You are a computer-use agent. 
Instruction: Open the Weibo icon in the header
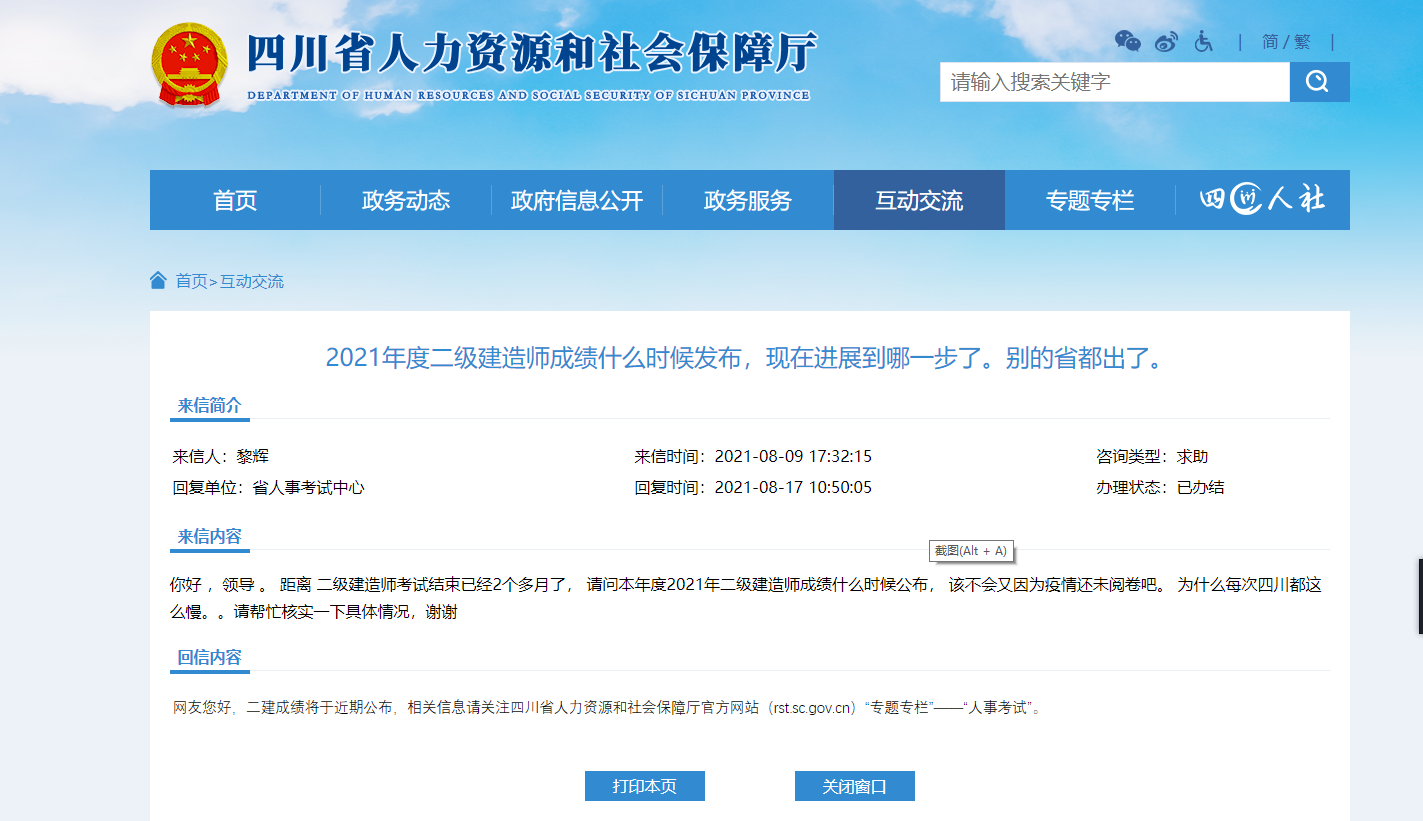1165,42
